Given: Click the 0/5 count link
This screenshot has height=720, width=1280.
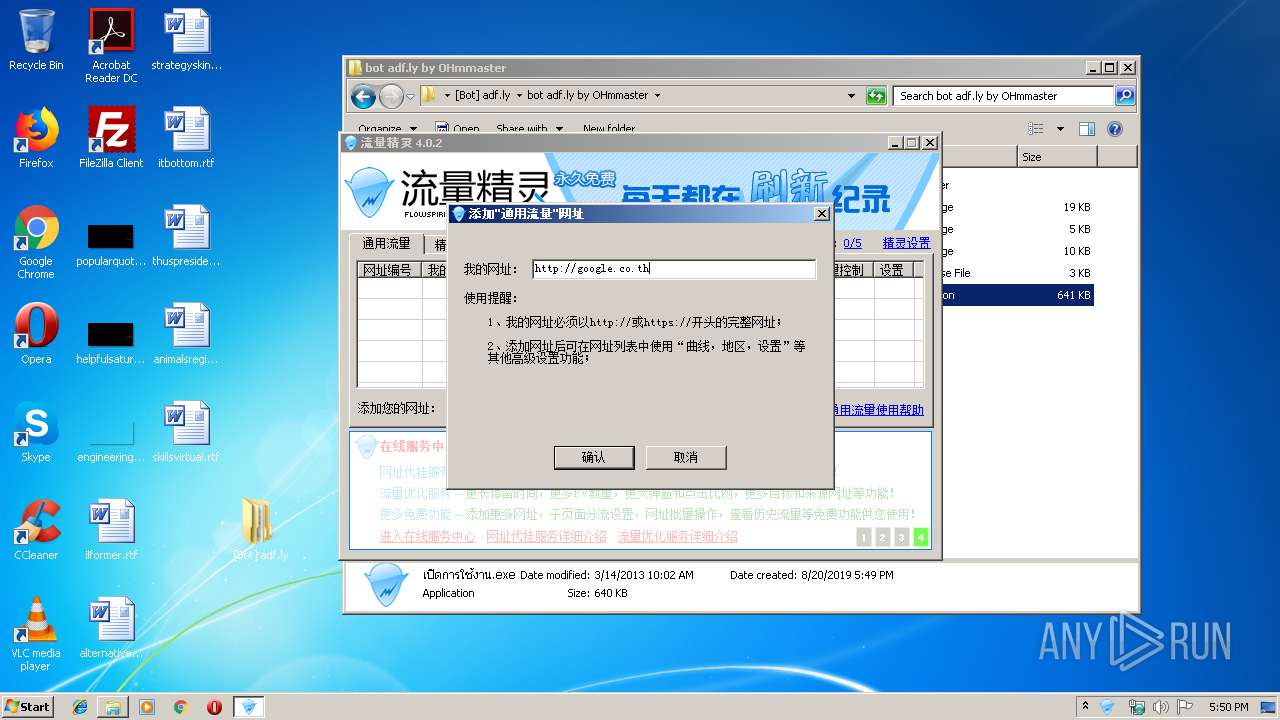Looking at the screenshot, I should click(x=852, y=243).
